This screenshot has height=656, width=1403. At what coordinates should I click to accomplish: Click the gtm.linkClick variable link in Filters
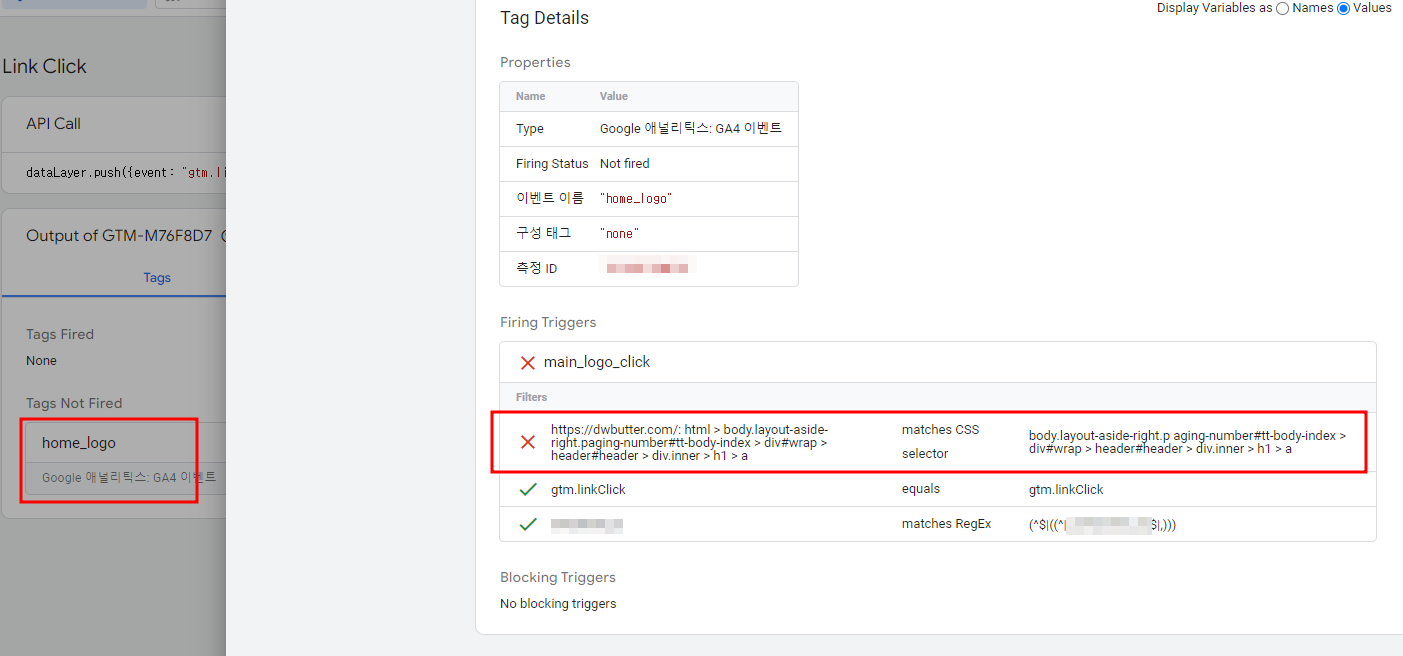[x=588, y=489]
